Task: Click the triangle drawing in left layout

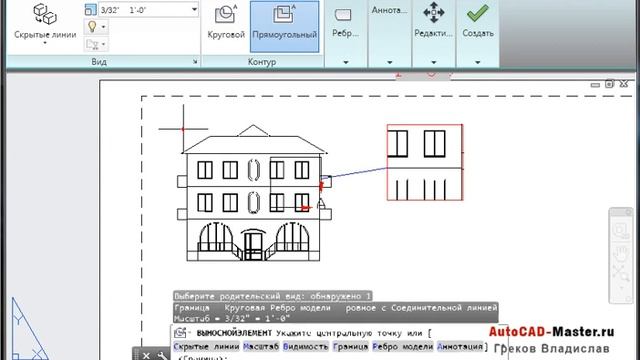Action: [29, 329]
